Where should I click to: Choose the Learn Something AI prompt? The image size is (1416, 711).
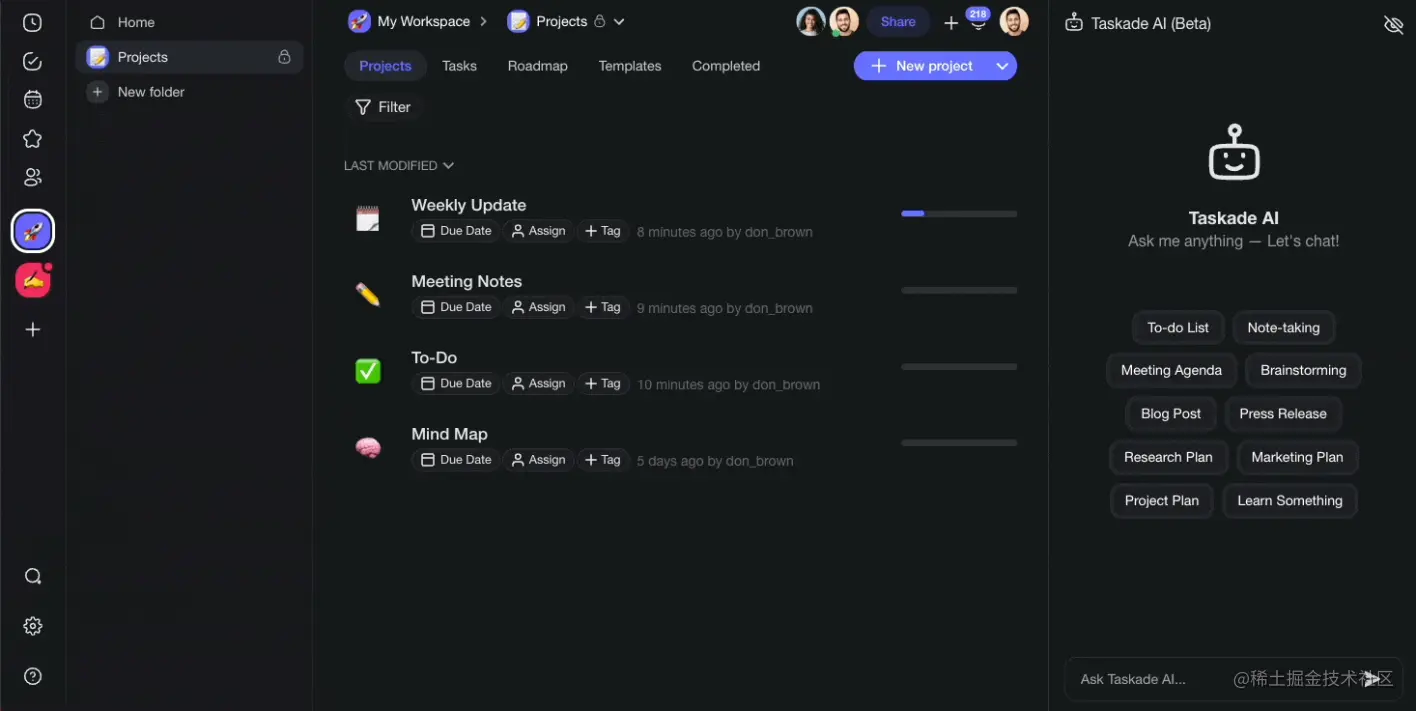tap(1290, 501)
